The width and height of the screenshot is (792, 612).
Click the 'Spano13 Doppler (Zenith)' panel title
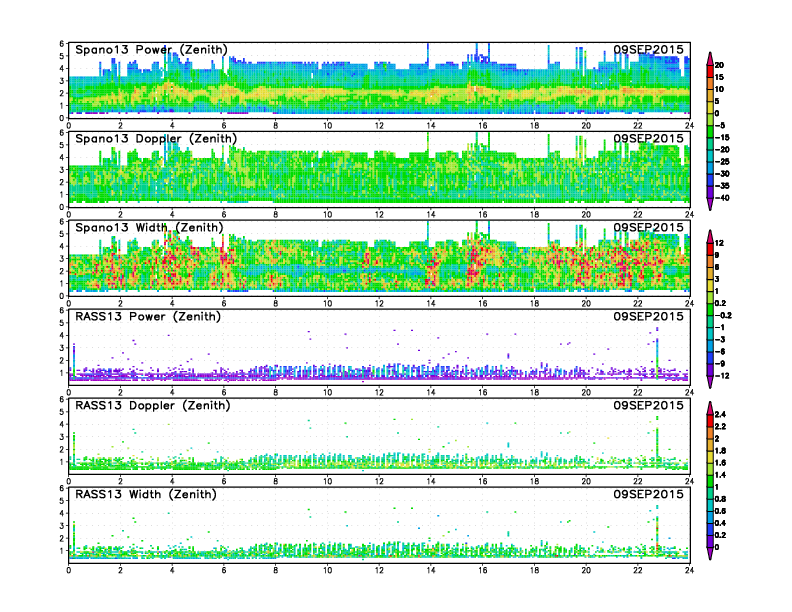tap(156, 139)
